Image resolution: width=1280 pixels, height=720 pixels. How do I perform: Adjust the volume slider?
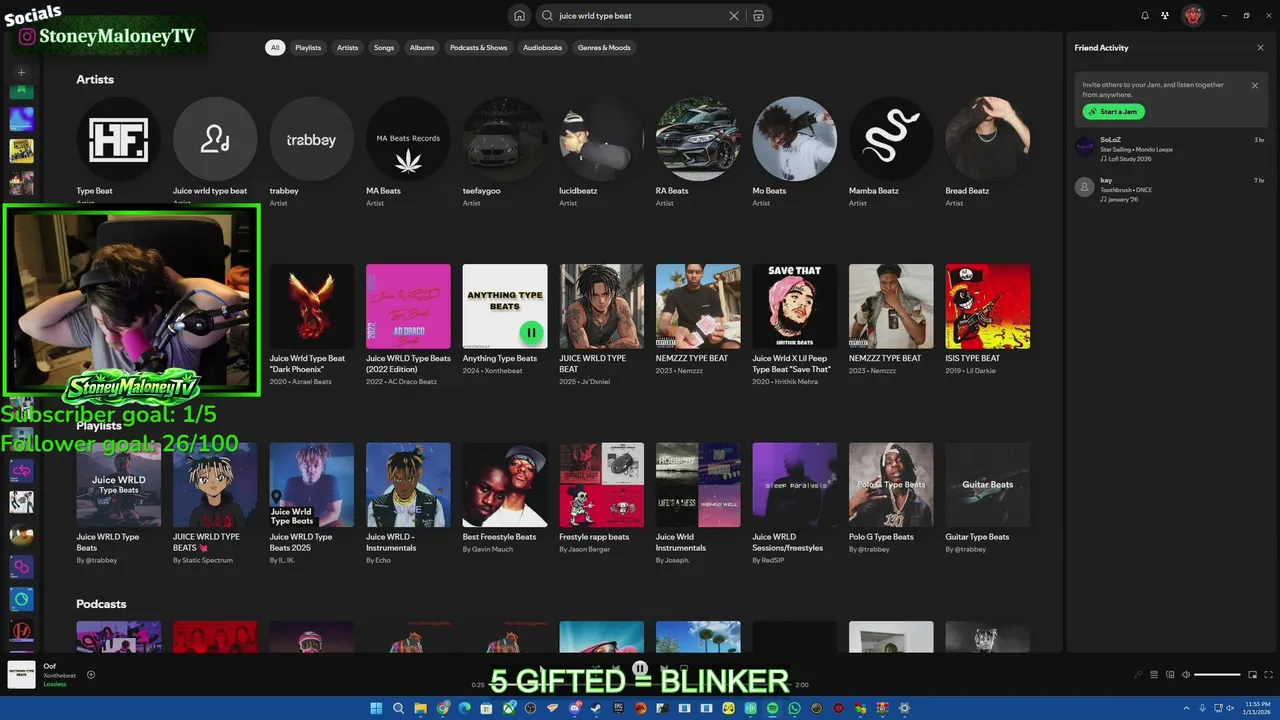[x=1217, y=675]
